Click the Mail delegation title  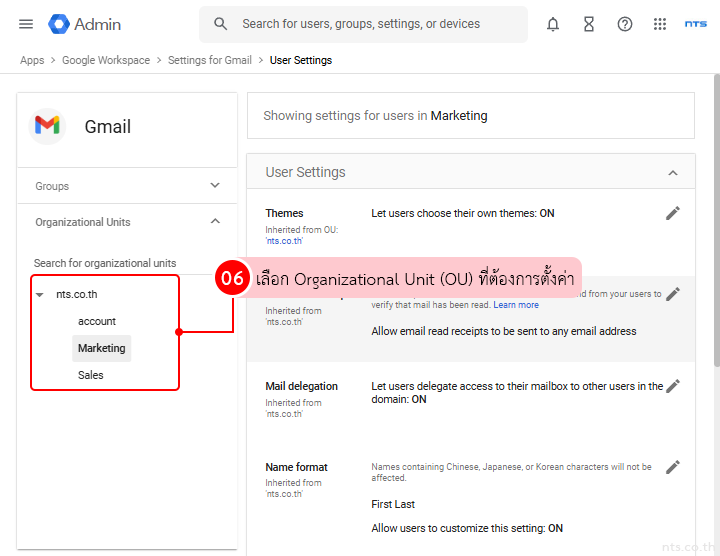(x=301, y=386)
